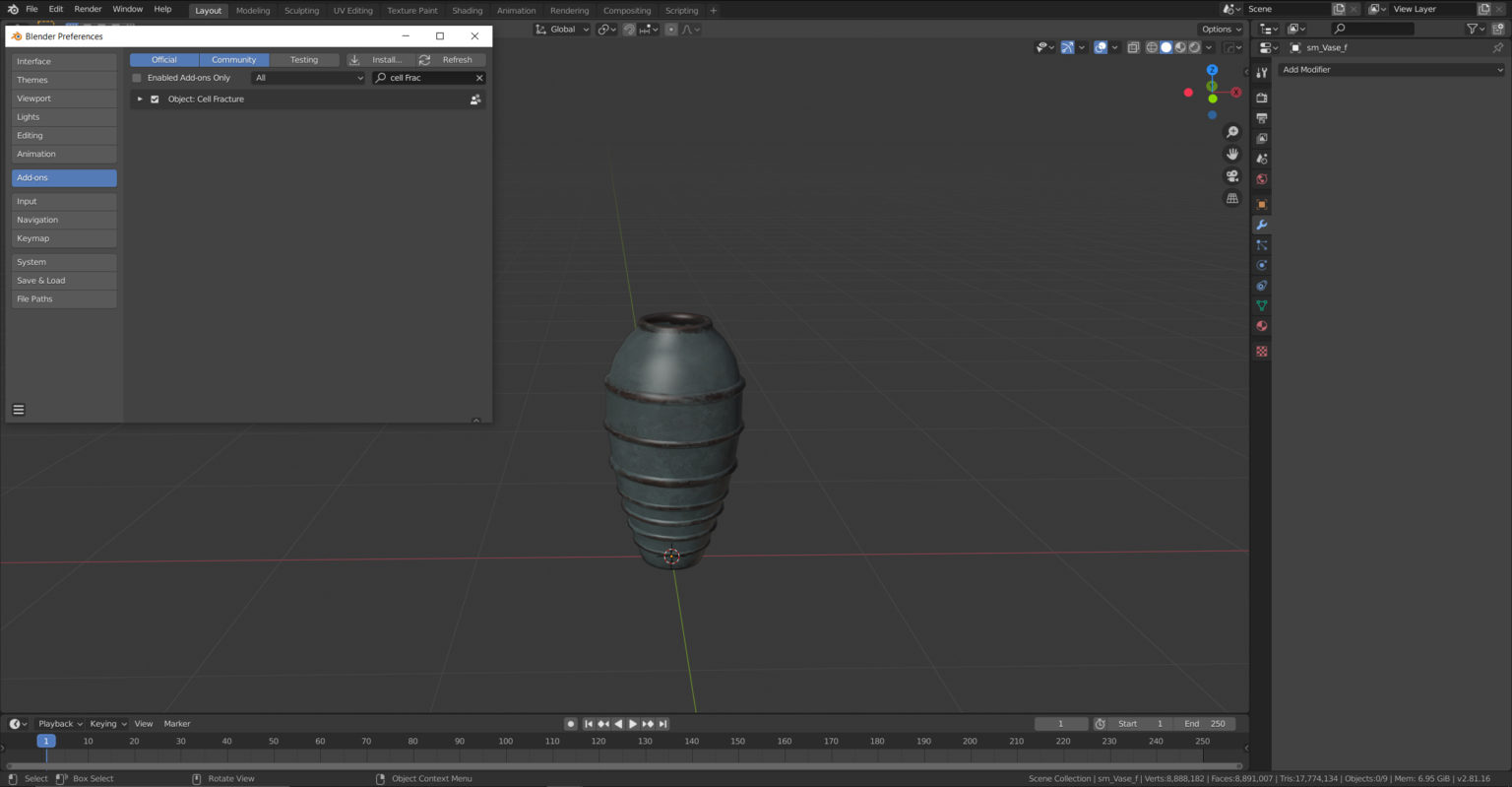Switch to Render Properties camera icon
The image size is (1512, 787).
point(1261,97)
